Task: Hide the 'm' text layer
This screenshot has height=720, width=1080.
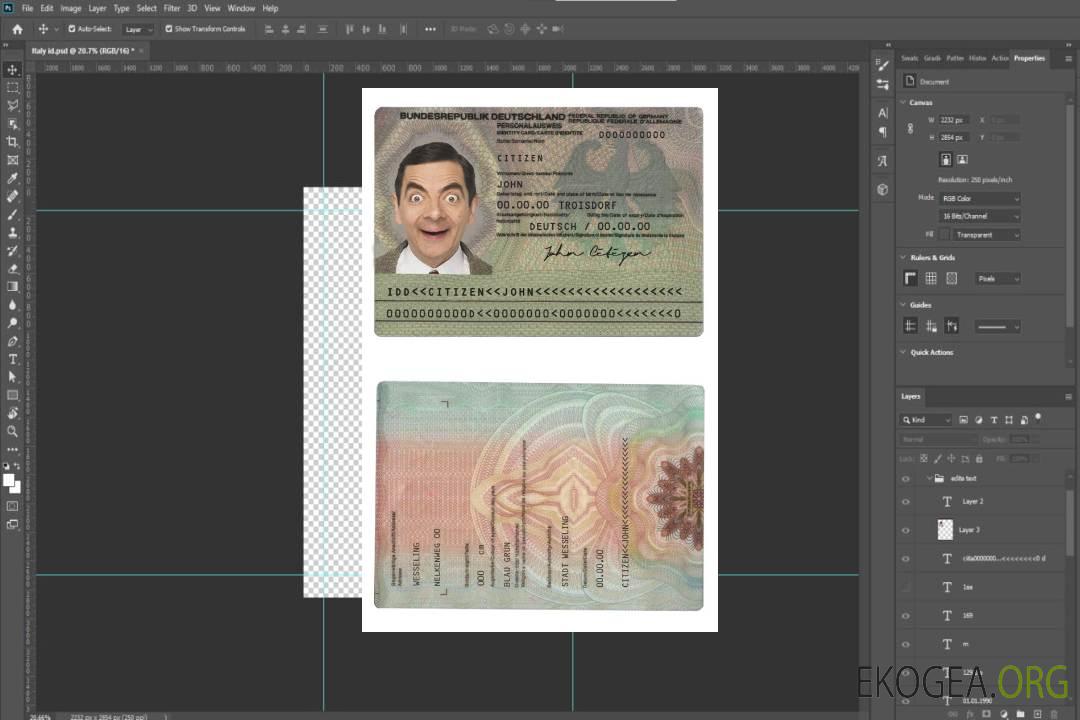Action: (906, 644)
